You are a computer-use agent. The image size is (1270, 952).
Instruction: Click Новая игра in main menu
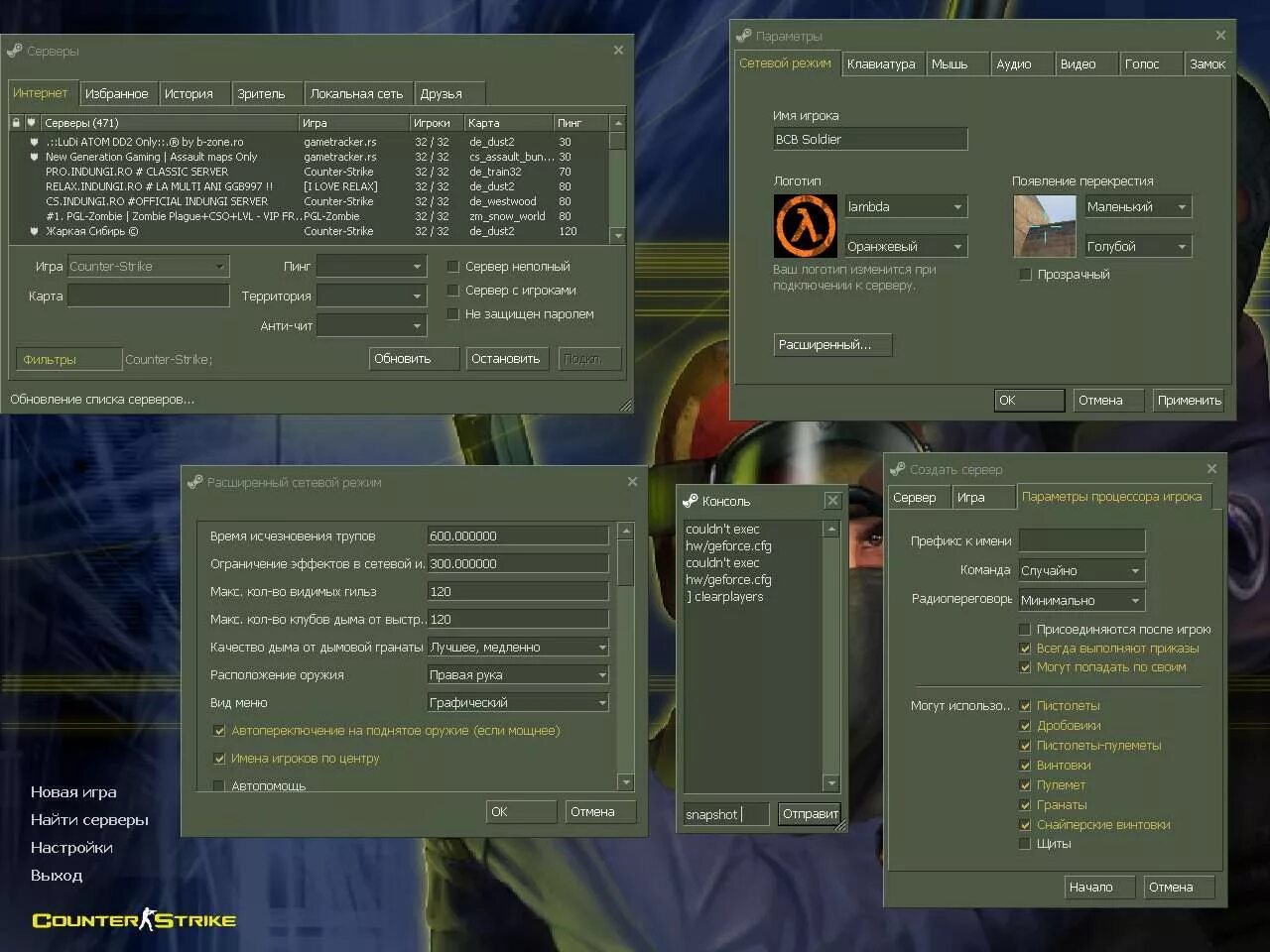pos(73,792)
